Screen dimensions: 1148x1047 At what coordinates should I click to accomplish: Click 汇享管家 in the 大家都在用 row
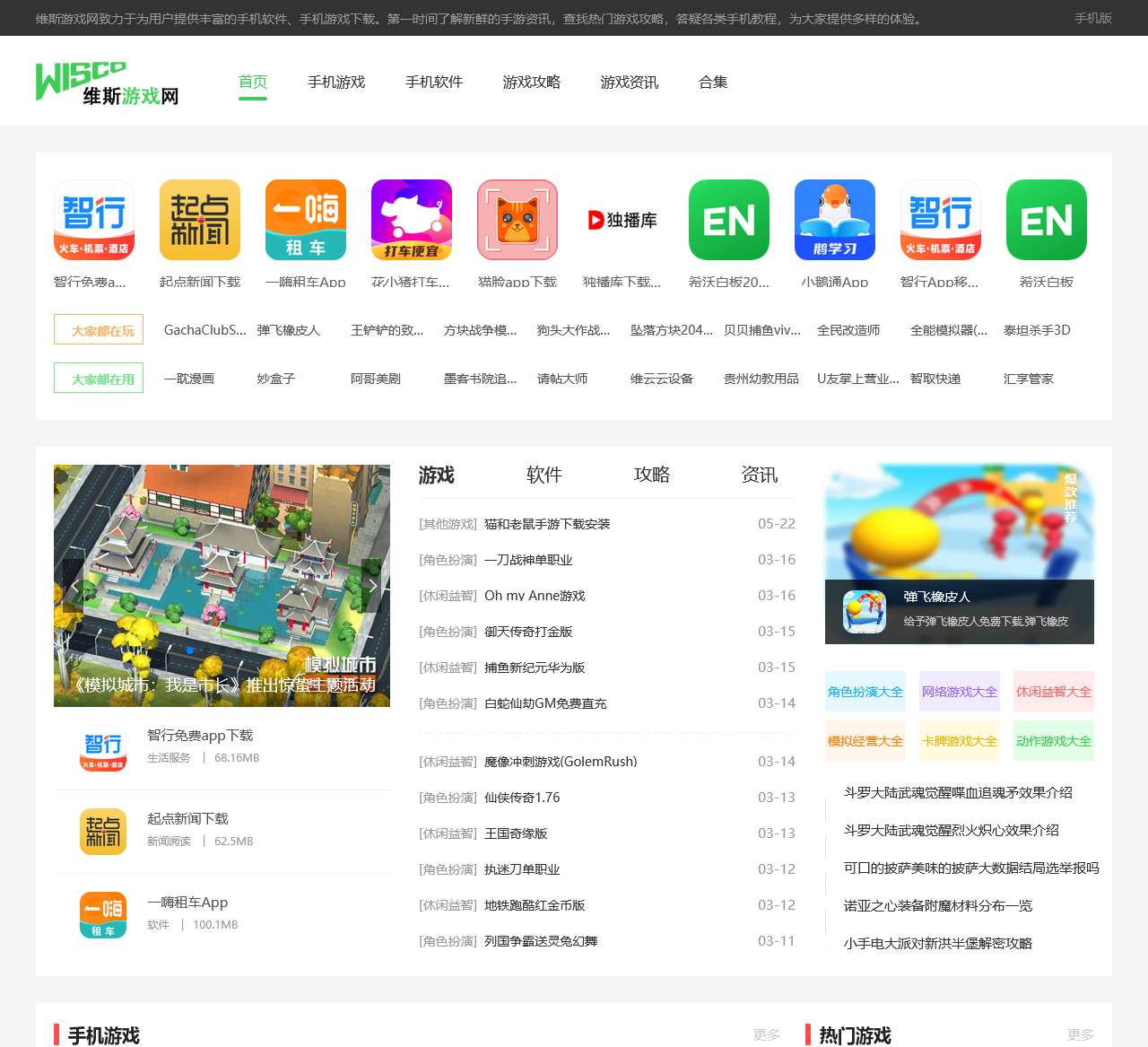[1029, 379]
